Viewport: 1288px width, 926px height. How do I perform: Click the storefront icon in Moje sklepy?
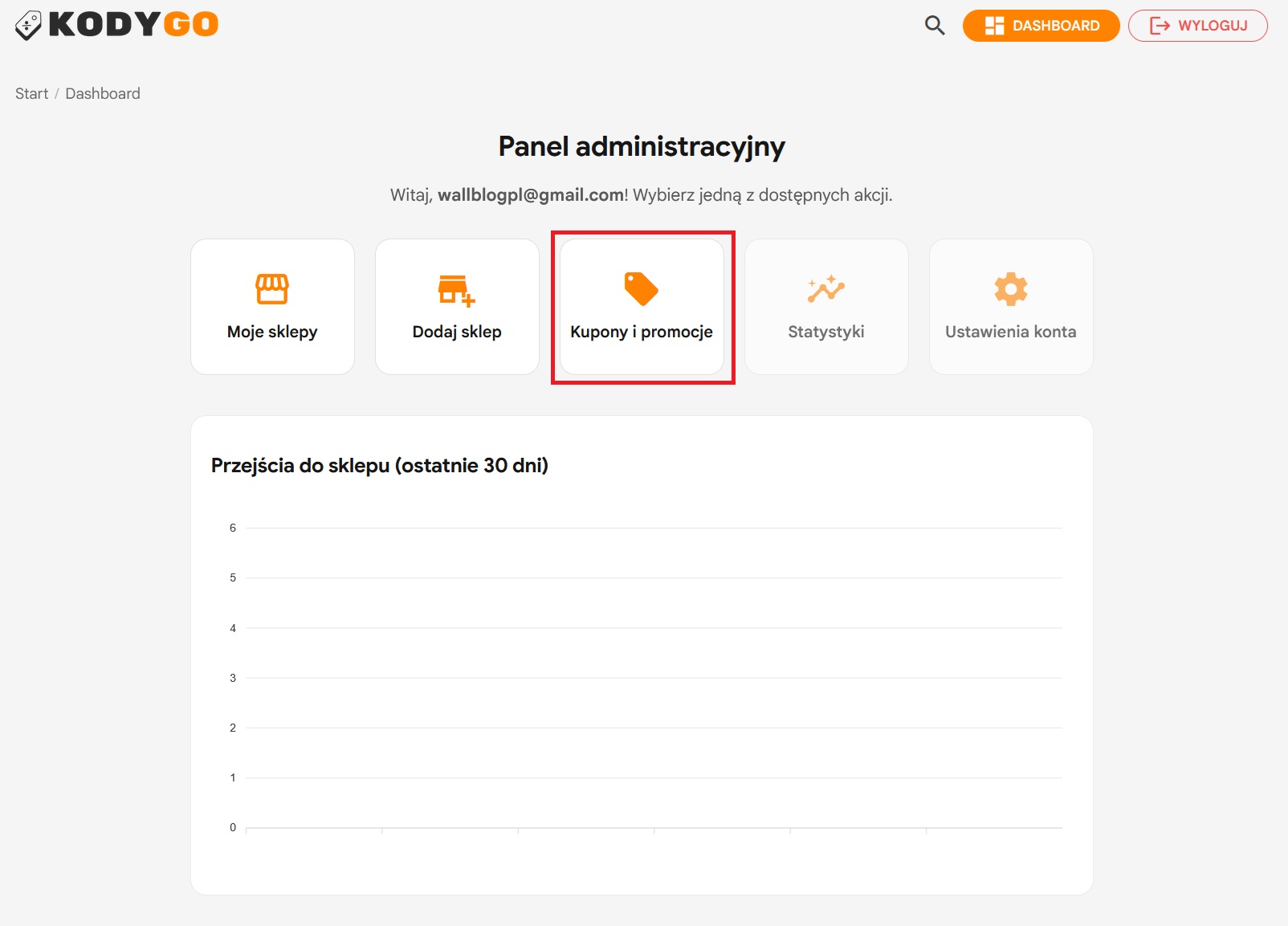(272, 289)
